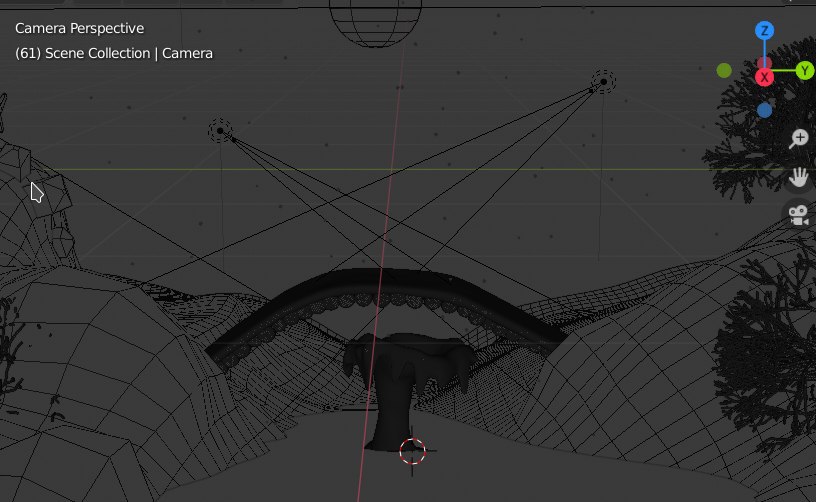816x502 pixels.
Task: Click the negative Z axis blue dot
Action: click(x=764, y=110)
